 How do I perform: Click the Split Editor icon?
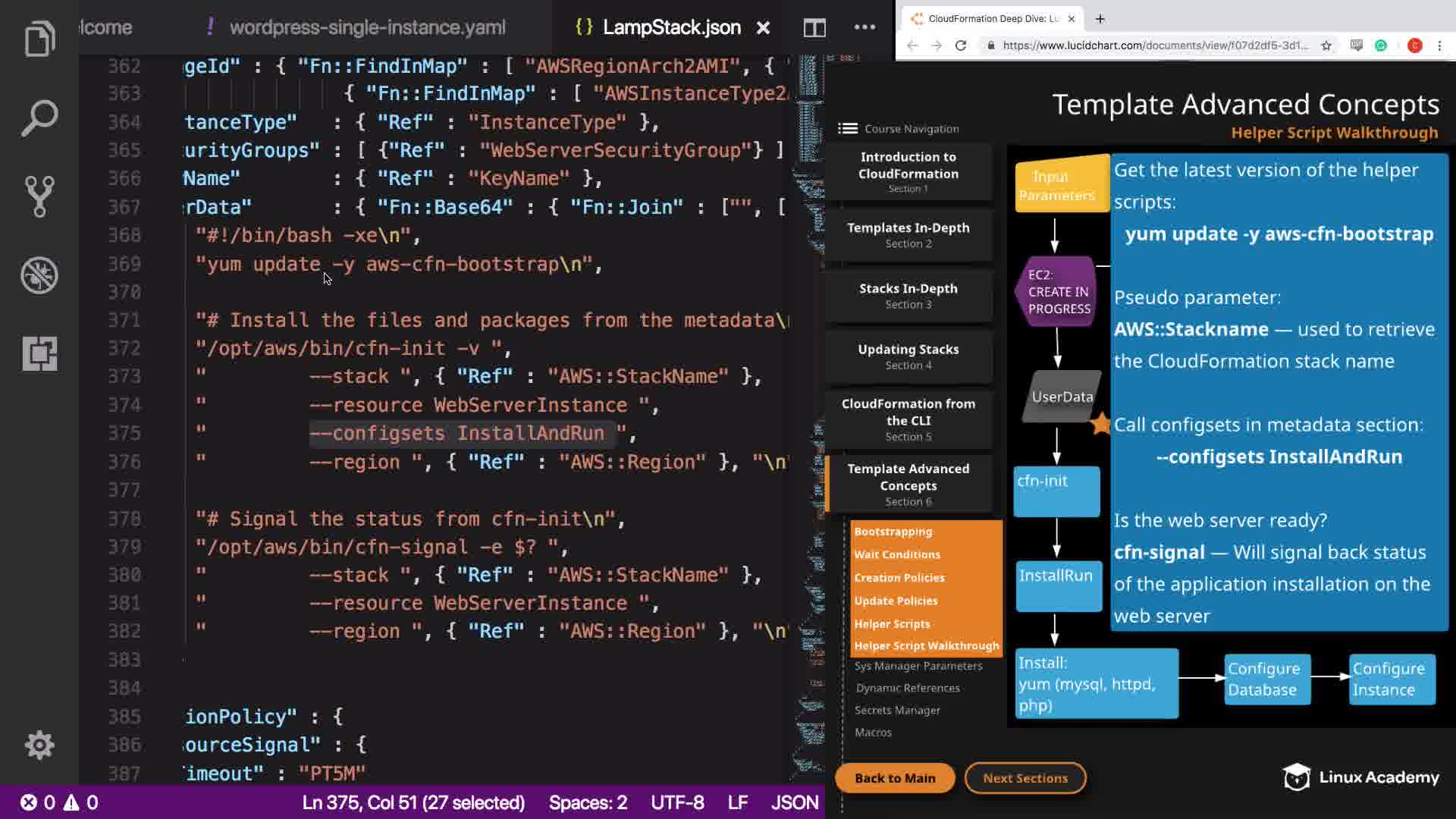click(x=814, y=28)
